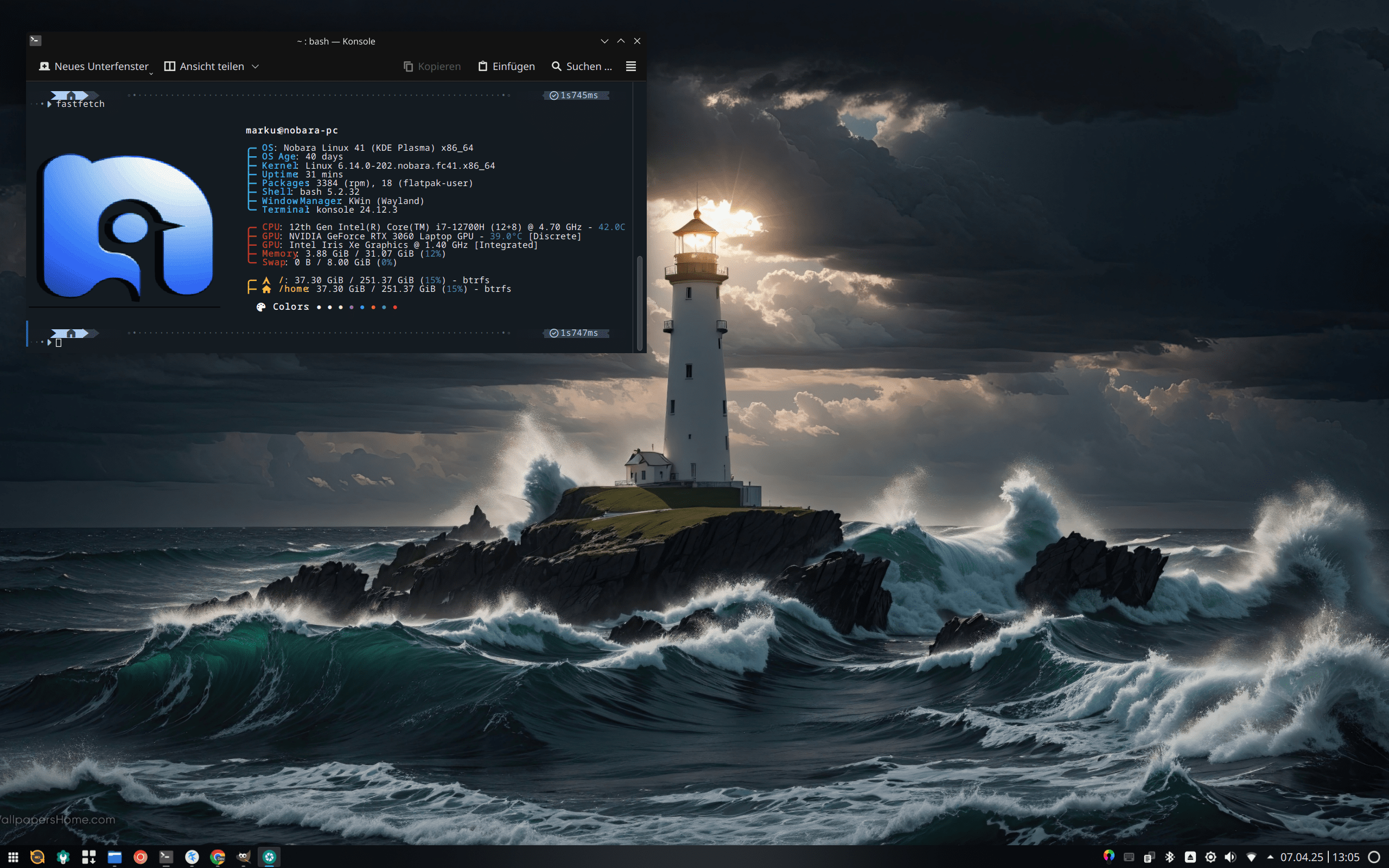Open the Wi-Fi network tray icon

point(1251,857)
